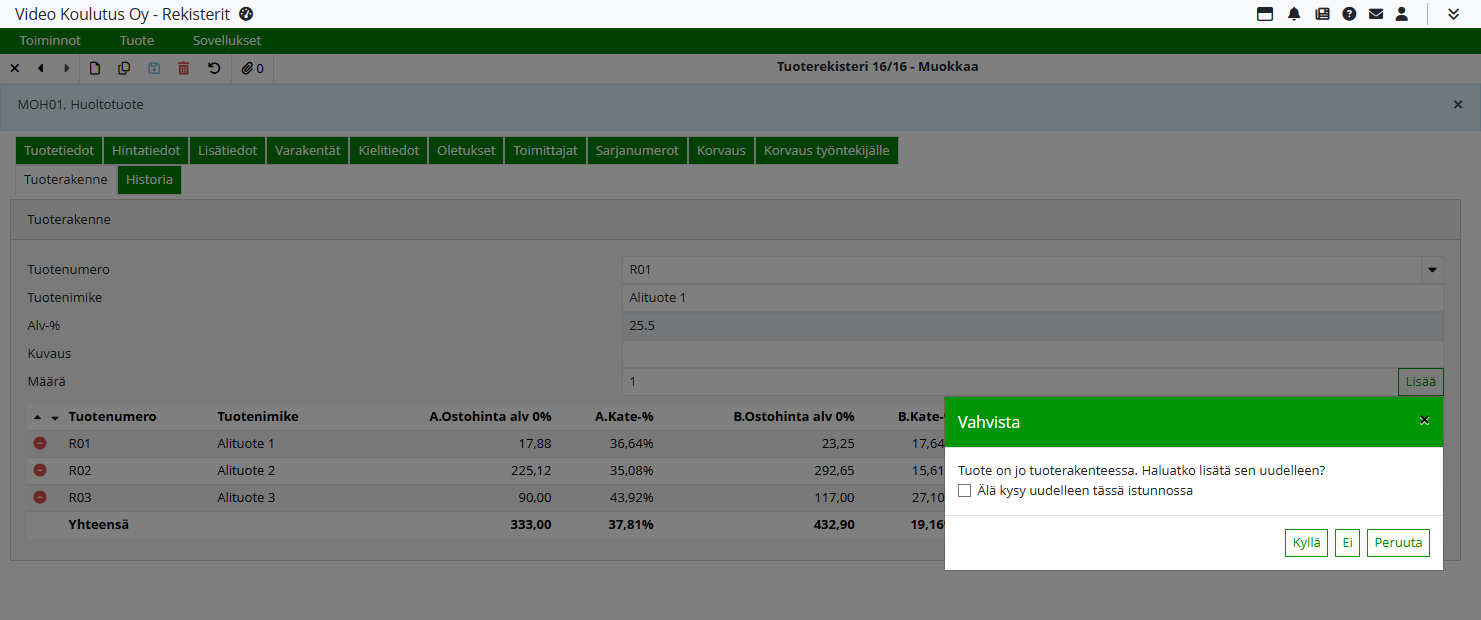
Task: Click the copy record icon
Action: click(x=124, y=68)
